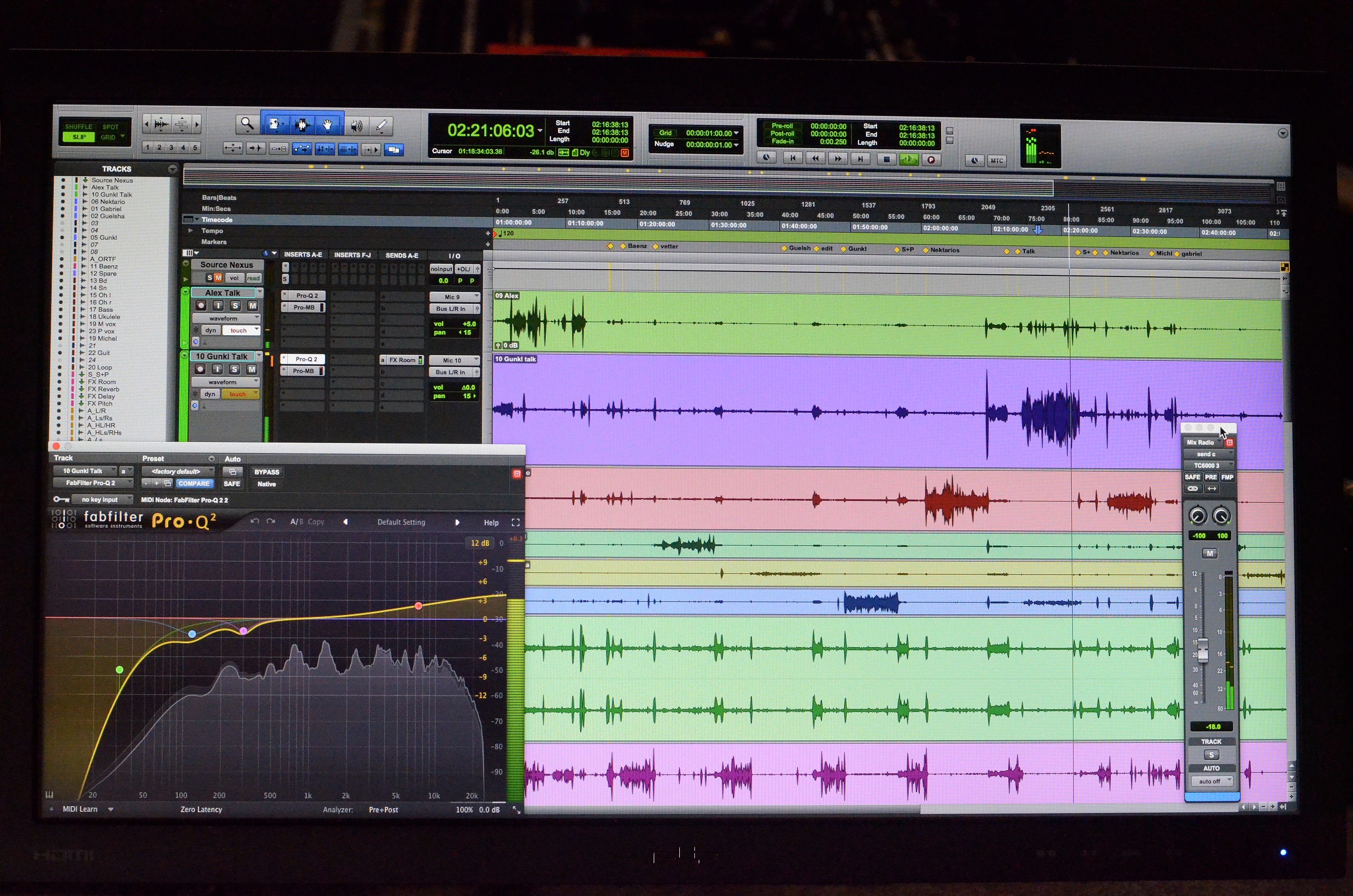Open the FabFilter Pro-Q 2 insert selector
The width and height of the screenshot is (1353, 896).
click(93, 483)
